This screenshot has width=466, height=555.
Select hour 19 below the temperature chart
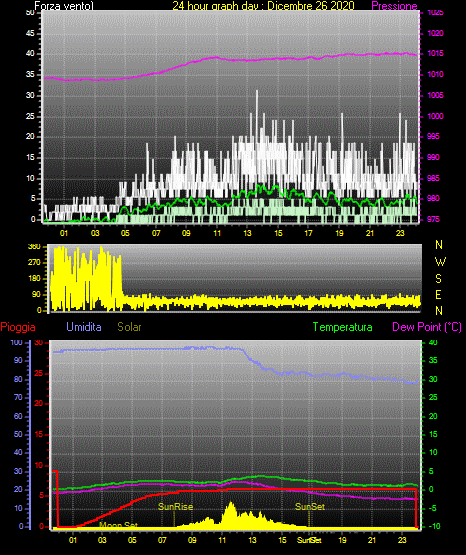click(x=342, y=540)
